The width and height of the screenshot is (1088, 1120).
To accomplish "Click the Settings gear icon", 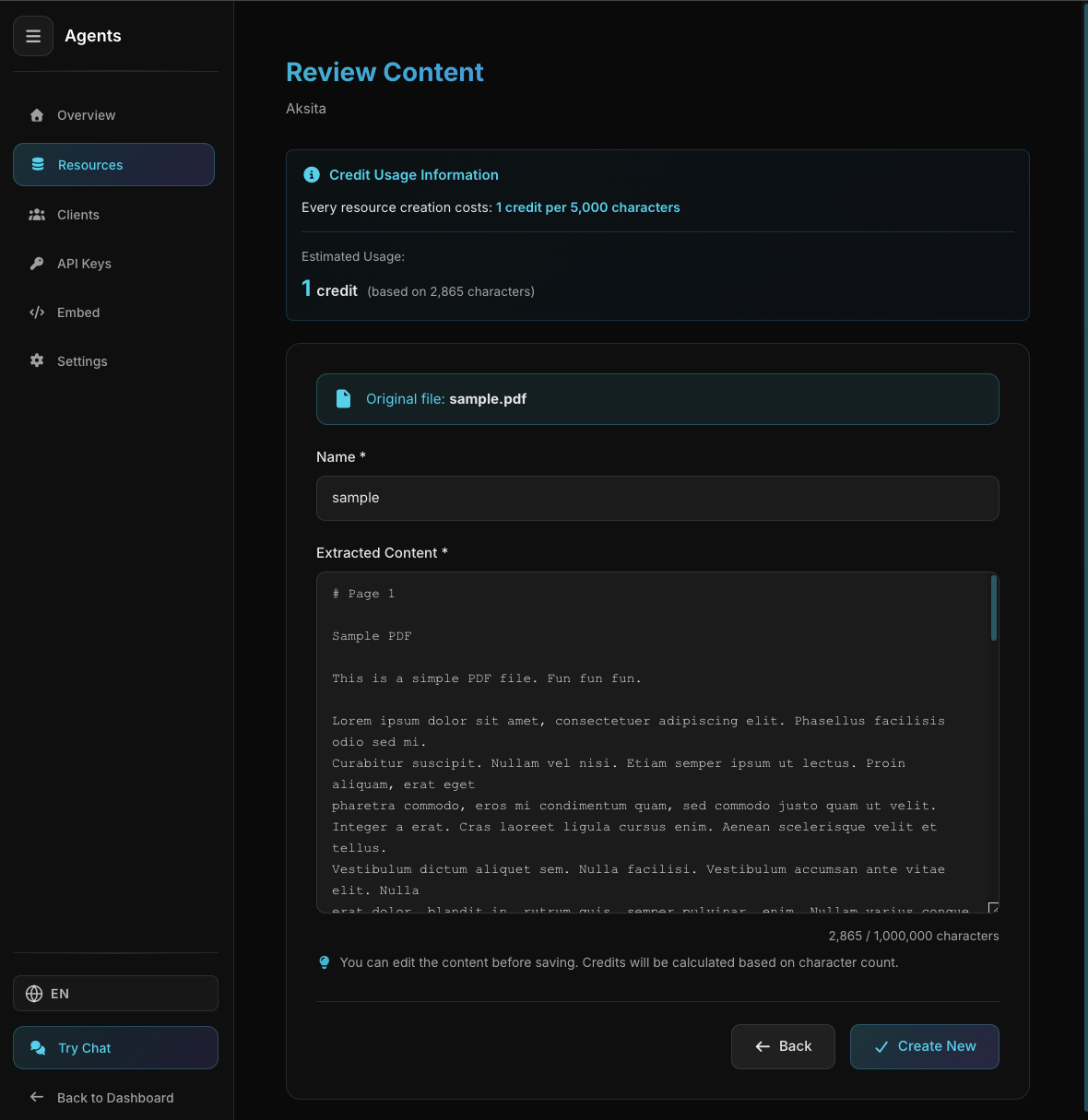I will coord(37,361).
